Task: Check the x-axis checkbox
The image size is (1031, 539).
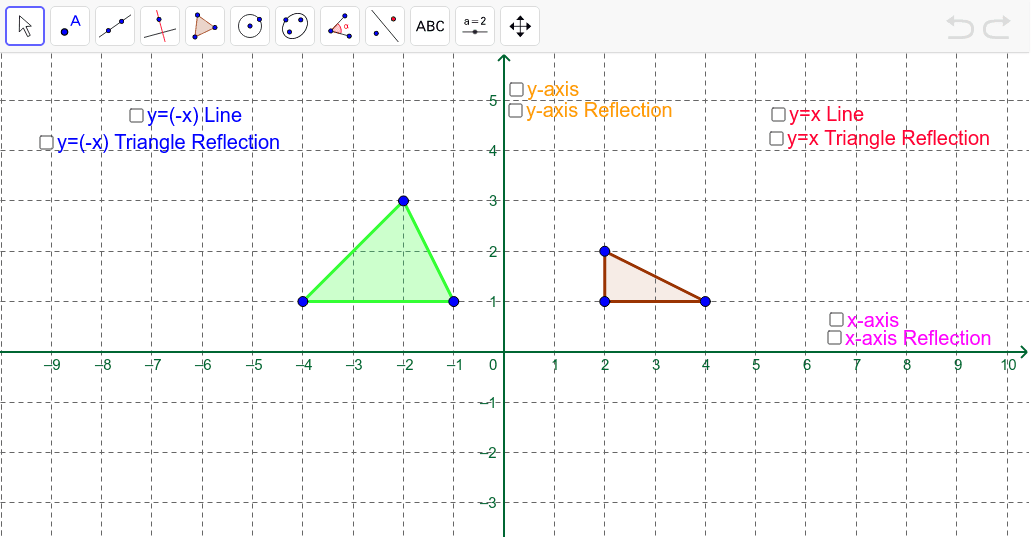Action: point(836,319)
